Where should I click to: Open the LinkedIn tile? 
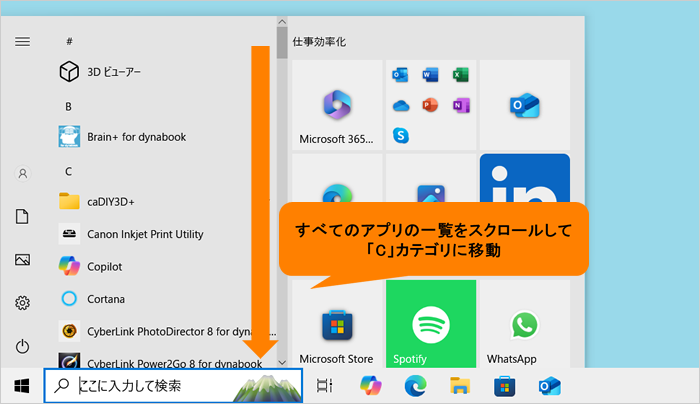(525, 179)
